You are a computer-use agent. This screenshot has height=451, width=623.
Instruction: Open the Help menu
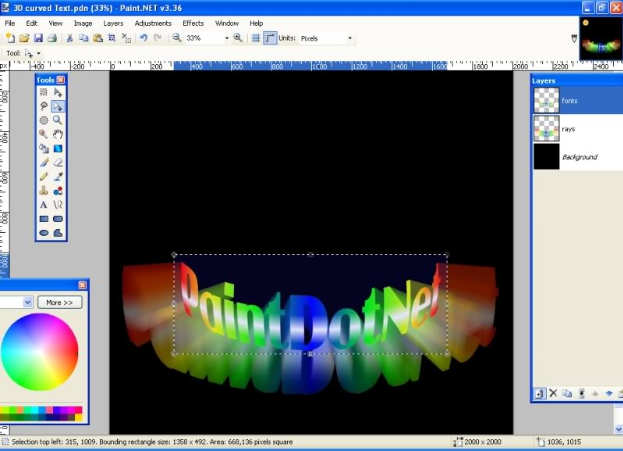[256, 23]
